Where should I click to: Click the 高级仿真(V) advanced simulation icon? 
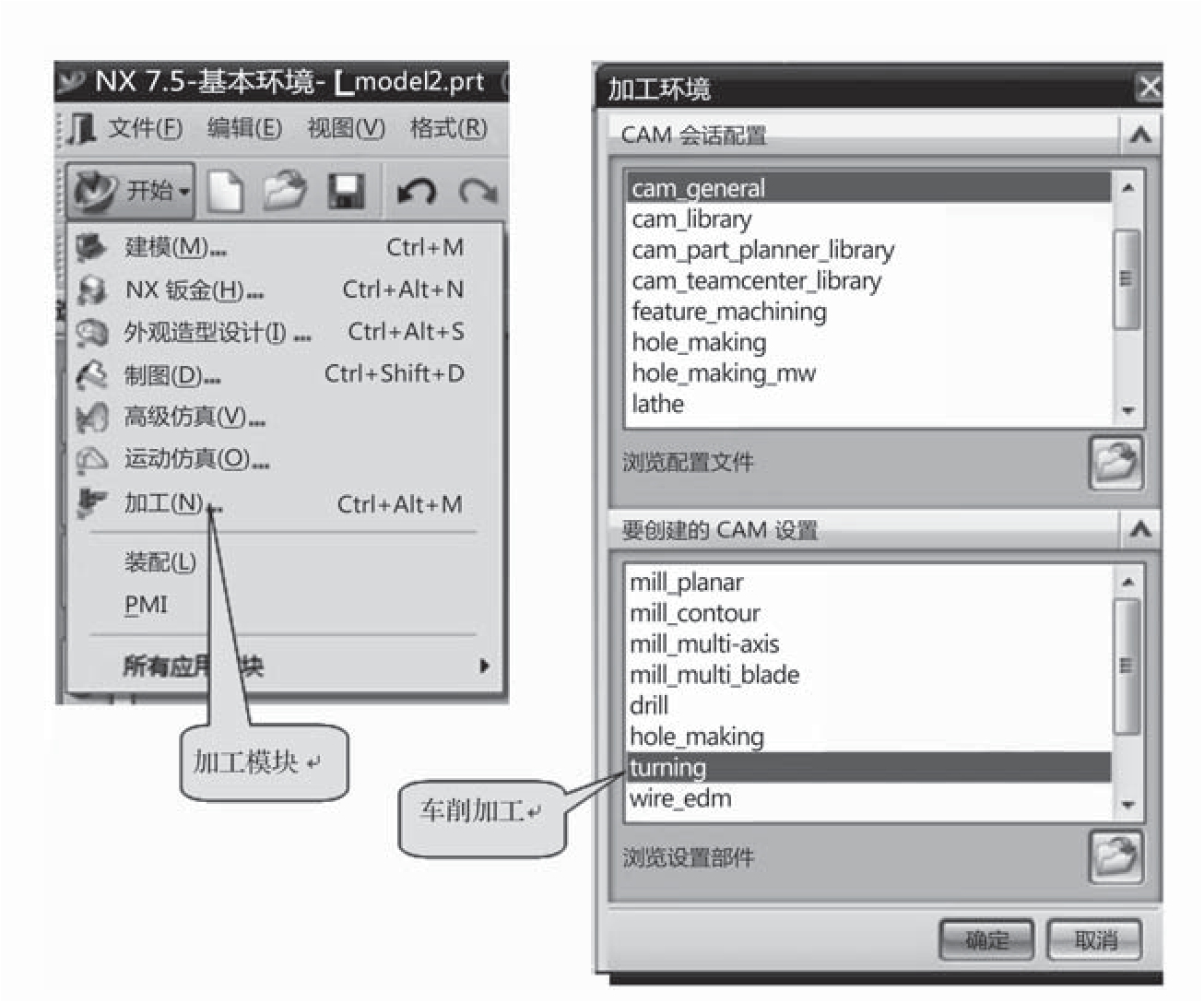(91, 418)
